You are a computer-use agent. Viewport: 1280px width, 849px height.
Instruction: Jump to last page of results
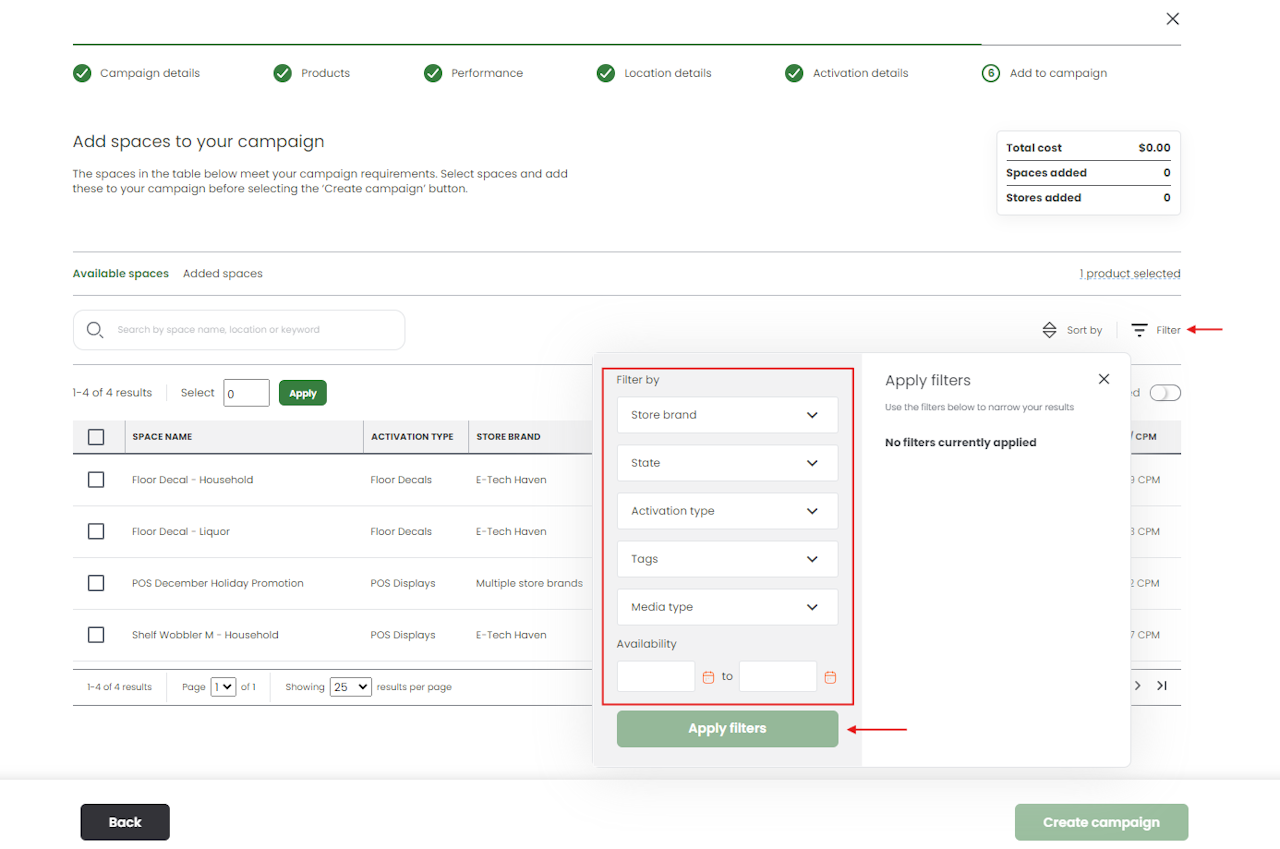coord(1162,686)
